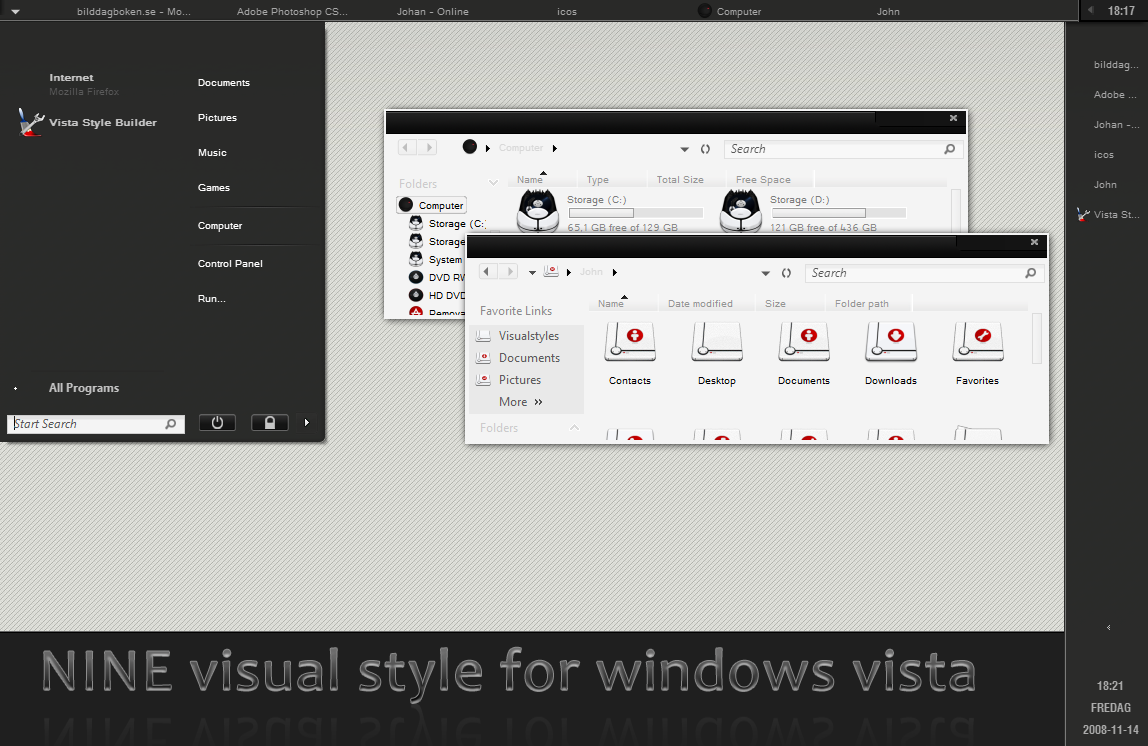The width and height of the screenshot is (1148, 746).
Task: Expand the Folders pane in the John window
Action: [575, 428]
